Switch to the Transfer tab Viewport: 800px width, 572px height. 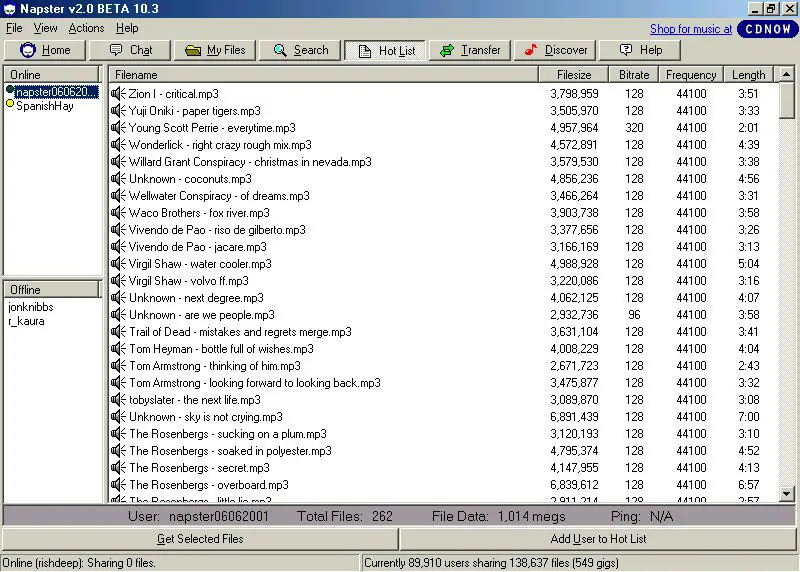coord(470,50)
